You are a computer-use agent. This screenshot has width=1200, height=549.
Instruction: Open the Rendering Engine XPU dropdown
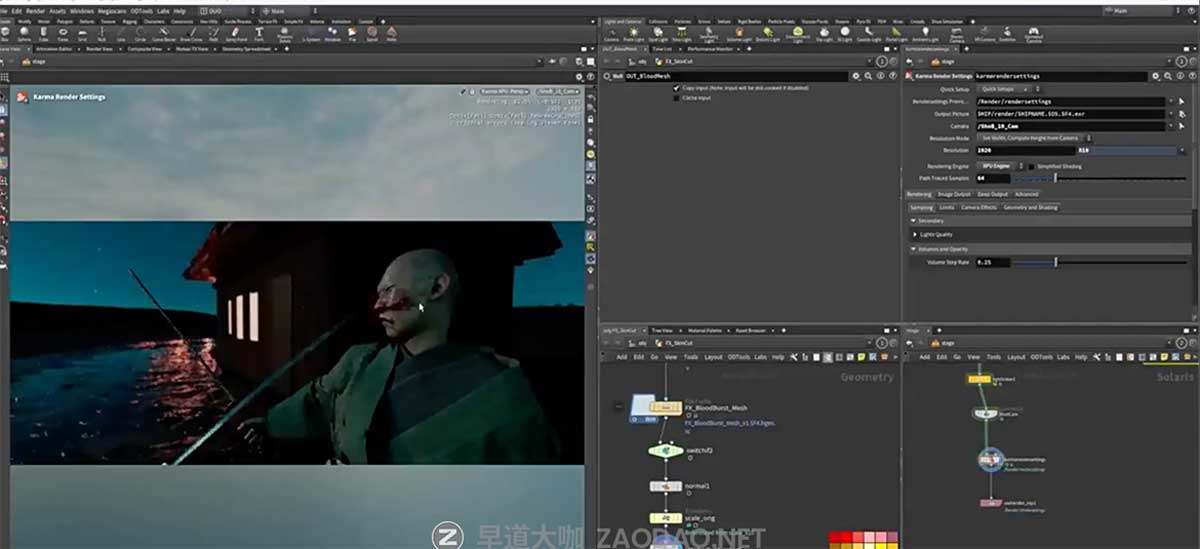998,166
